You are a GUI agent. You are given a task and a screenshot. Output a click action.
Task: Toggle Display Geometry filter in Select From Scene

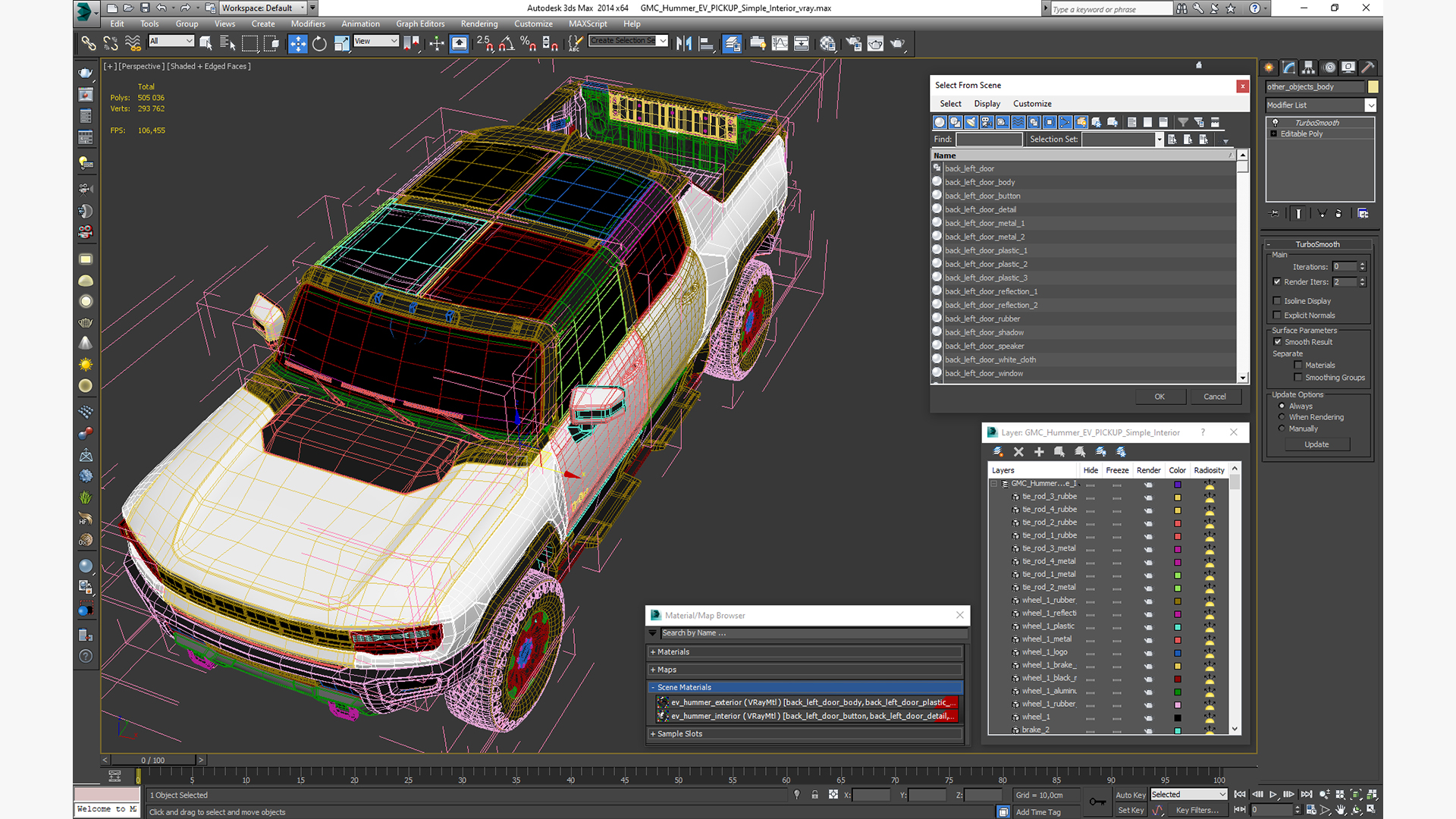point(940,122)
